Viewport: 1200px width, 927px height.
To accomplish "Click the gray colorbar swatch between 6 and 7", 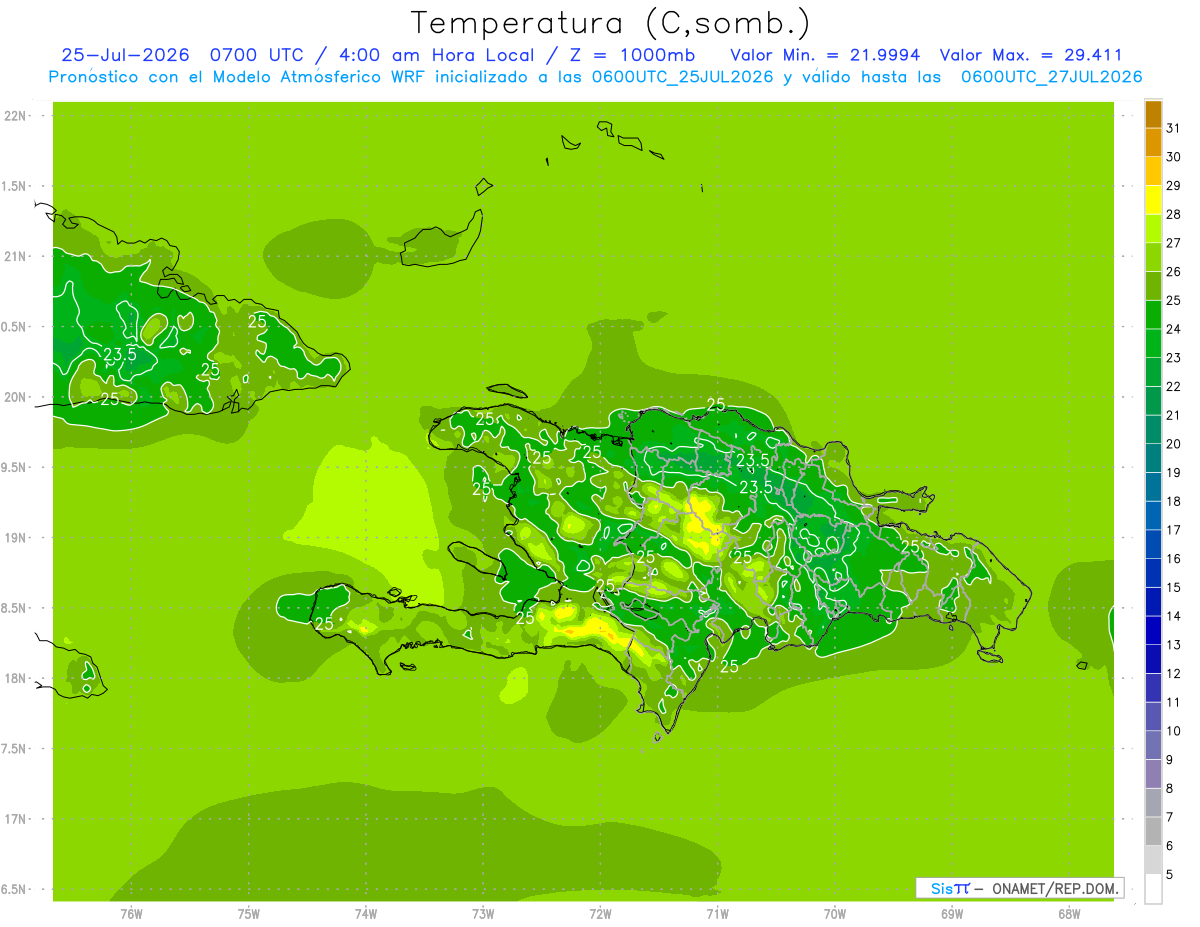I will click(x=1153, y=831).
